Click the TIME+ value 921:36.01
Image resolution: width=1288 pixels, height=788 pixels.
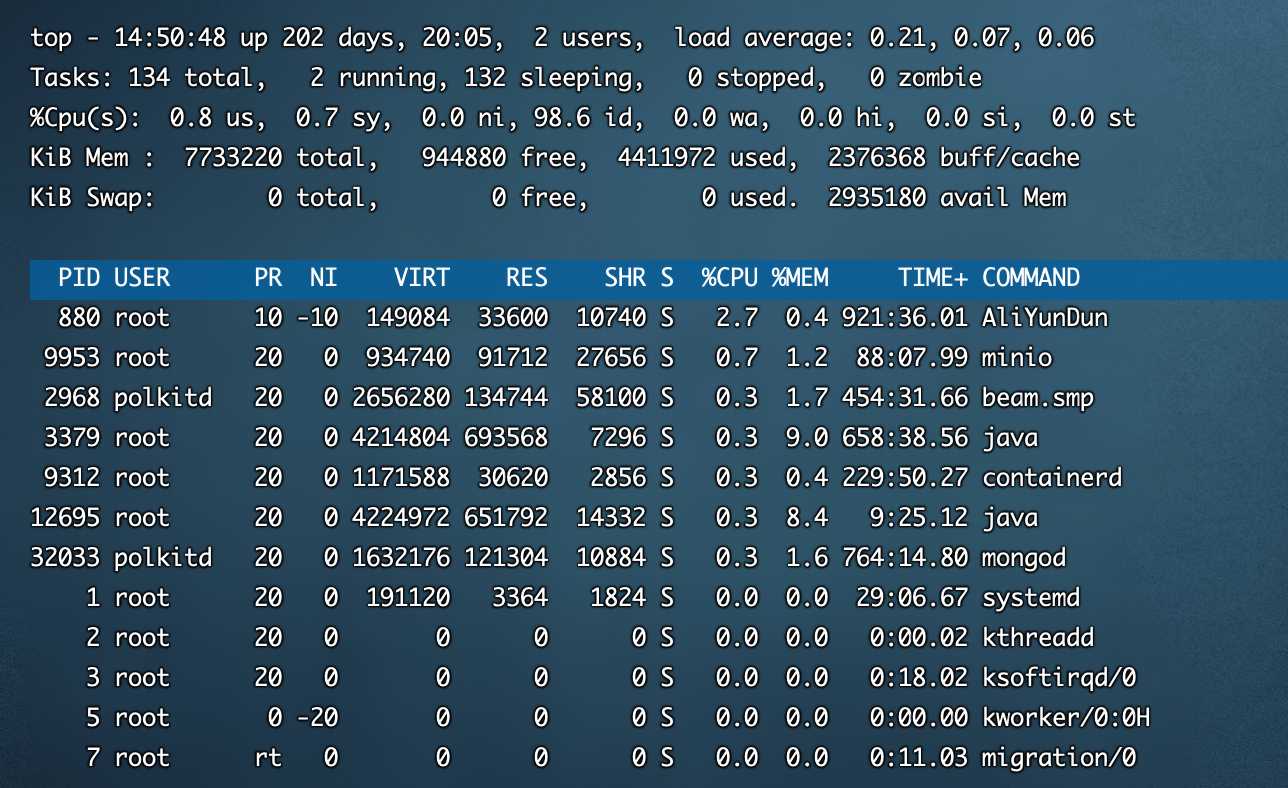[x=905, y=318]
